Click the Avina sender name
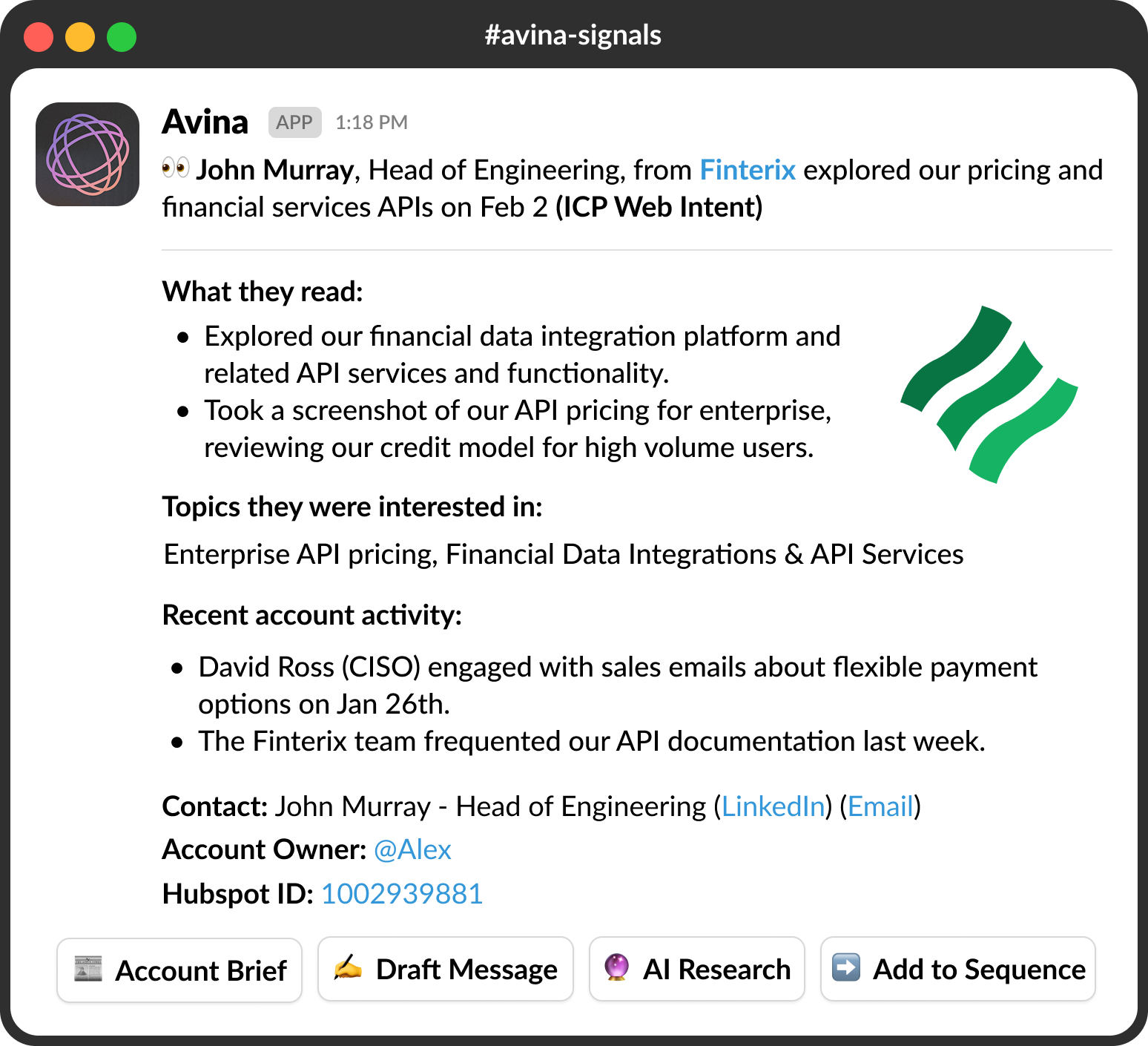The width and height of the screenshot is (1148, 1046). point(205,122)
